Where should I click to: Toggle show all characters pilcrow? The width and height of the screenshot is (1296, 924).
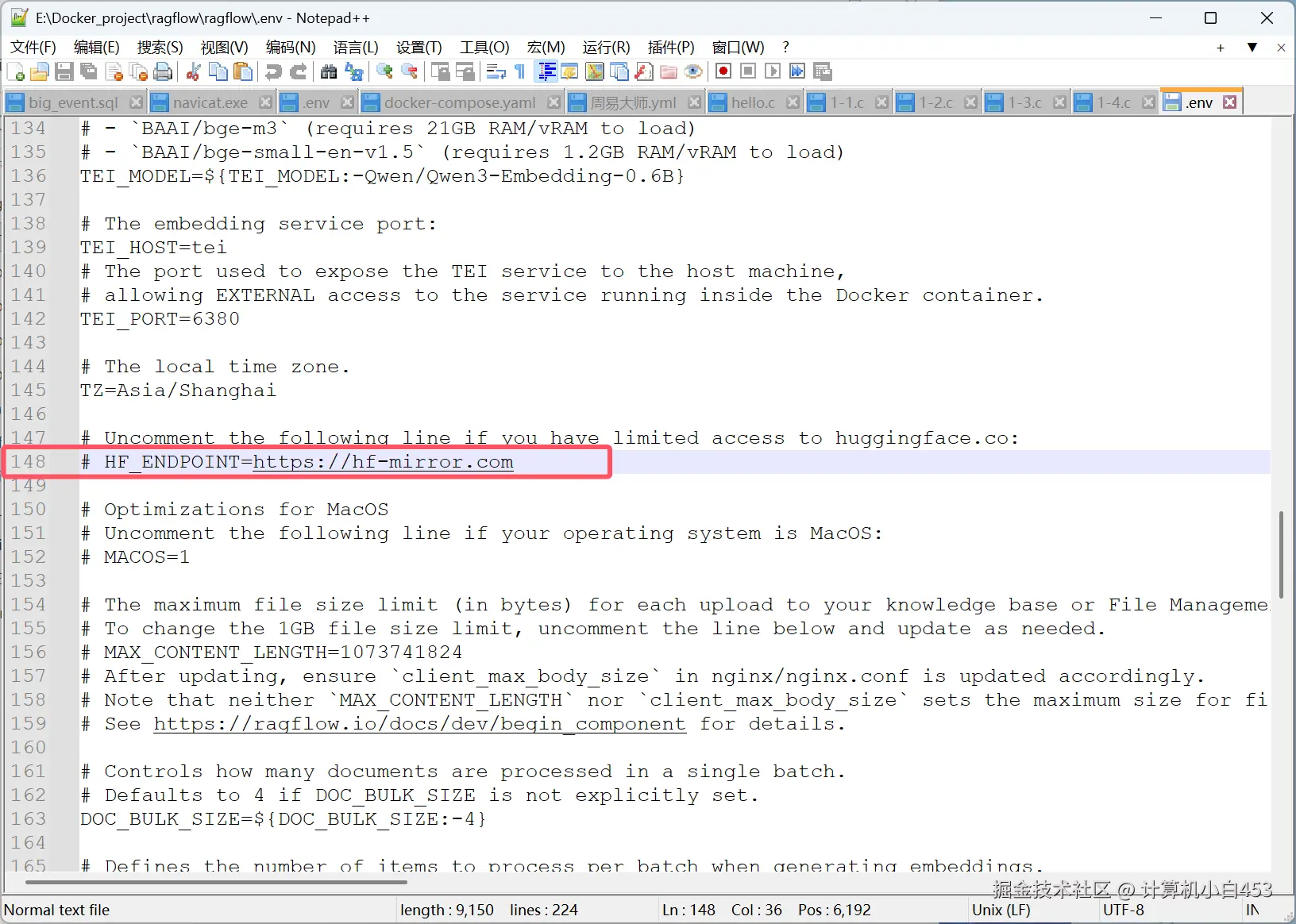coord(520,72)
